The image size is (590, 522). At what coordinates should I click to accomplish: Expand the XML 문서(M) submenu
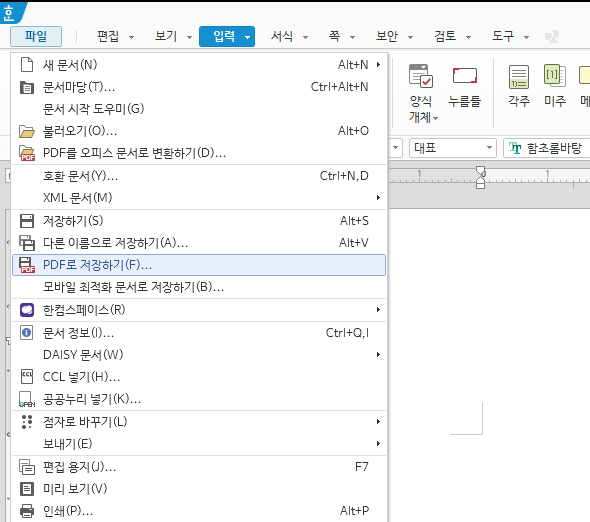click(378, 198)
